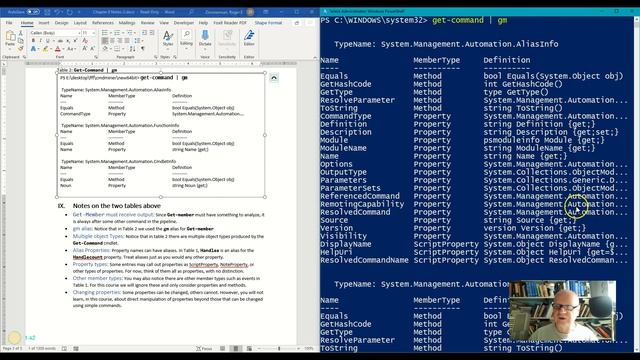Click the Numbering list icon
The width and height of the screenshot is (640, 360).
point(117,33)
